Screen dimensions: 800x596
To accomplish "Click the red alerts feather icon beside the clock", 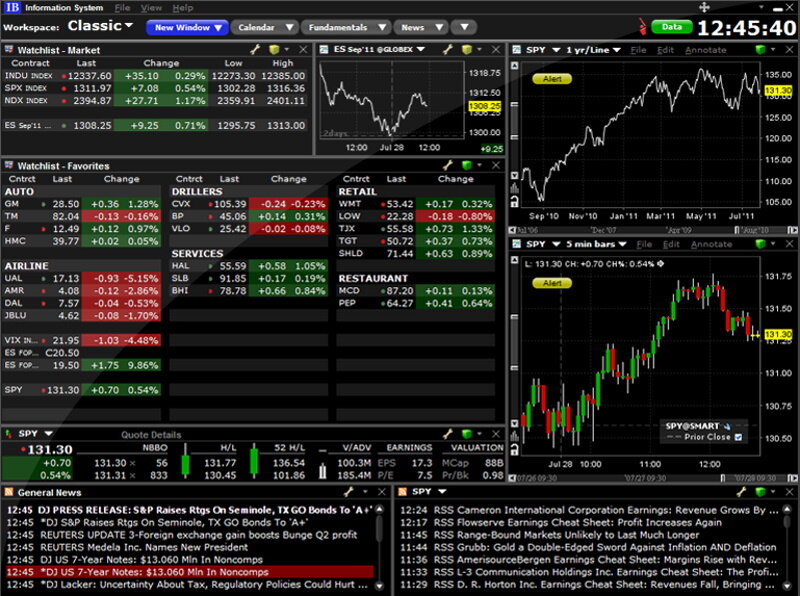I will pos(643,24).
